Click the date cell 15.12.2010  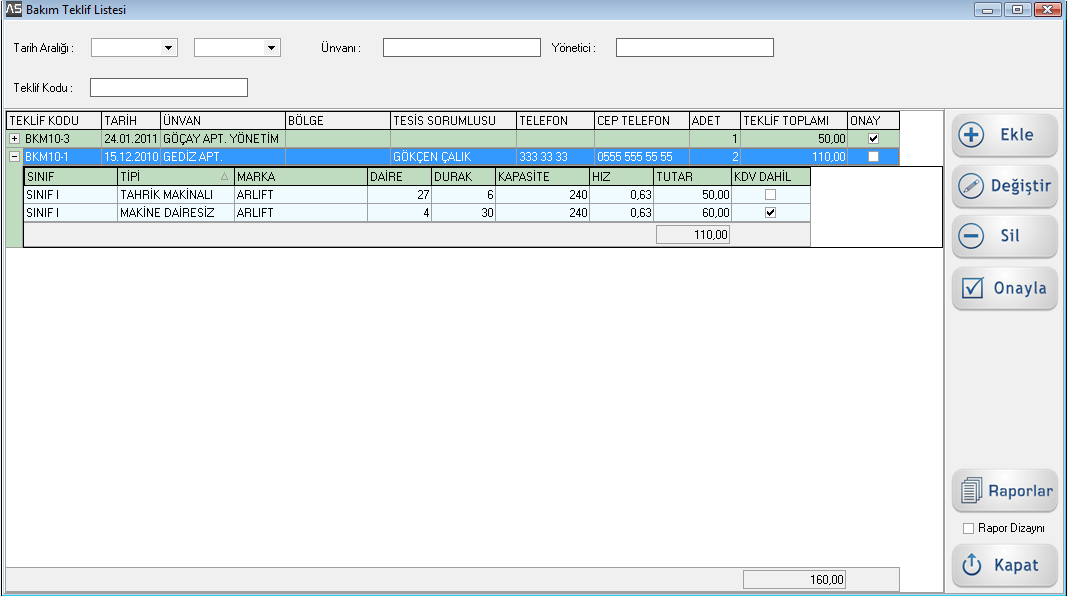pos(131,157)
